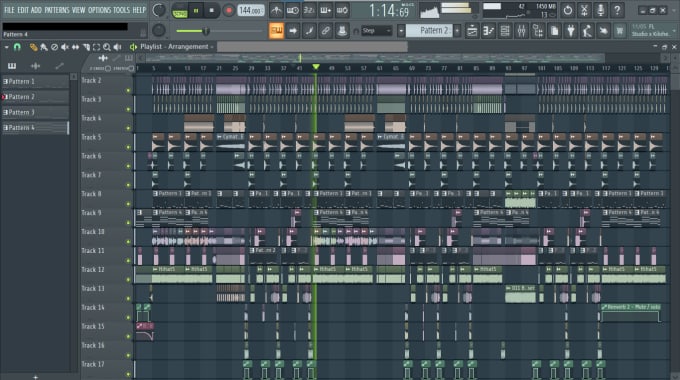Mute Track 8 using its green dot
The height and width of the screenshot is (380, 680).
[128, 204]
